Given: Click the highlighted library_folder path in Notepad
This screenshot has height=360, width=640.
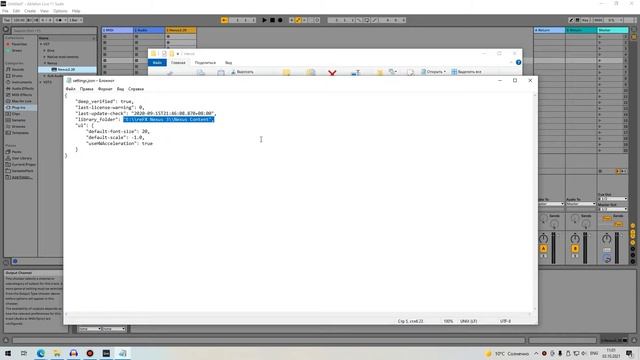Looking at the screenshot, I should 169,120.
